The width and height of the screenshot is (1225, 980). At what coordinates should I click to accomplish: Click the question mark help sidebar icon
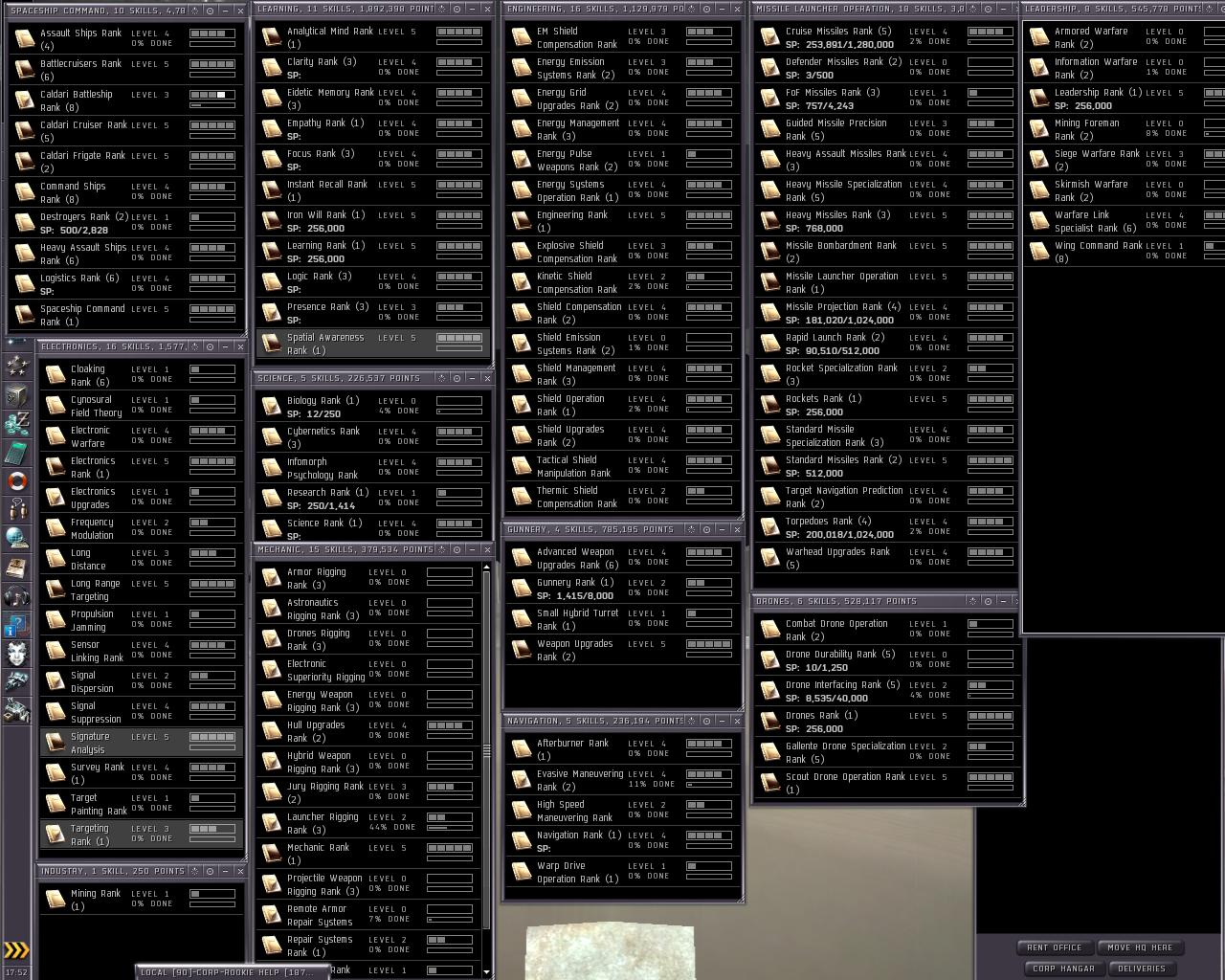[x=16, y=626]
